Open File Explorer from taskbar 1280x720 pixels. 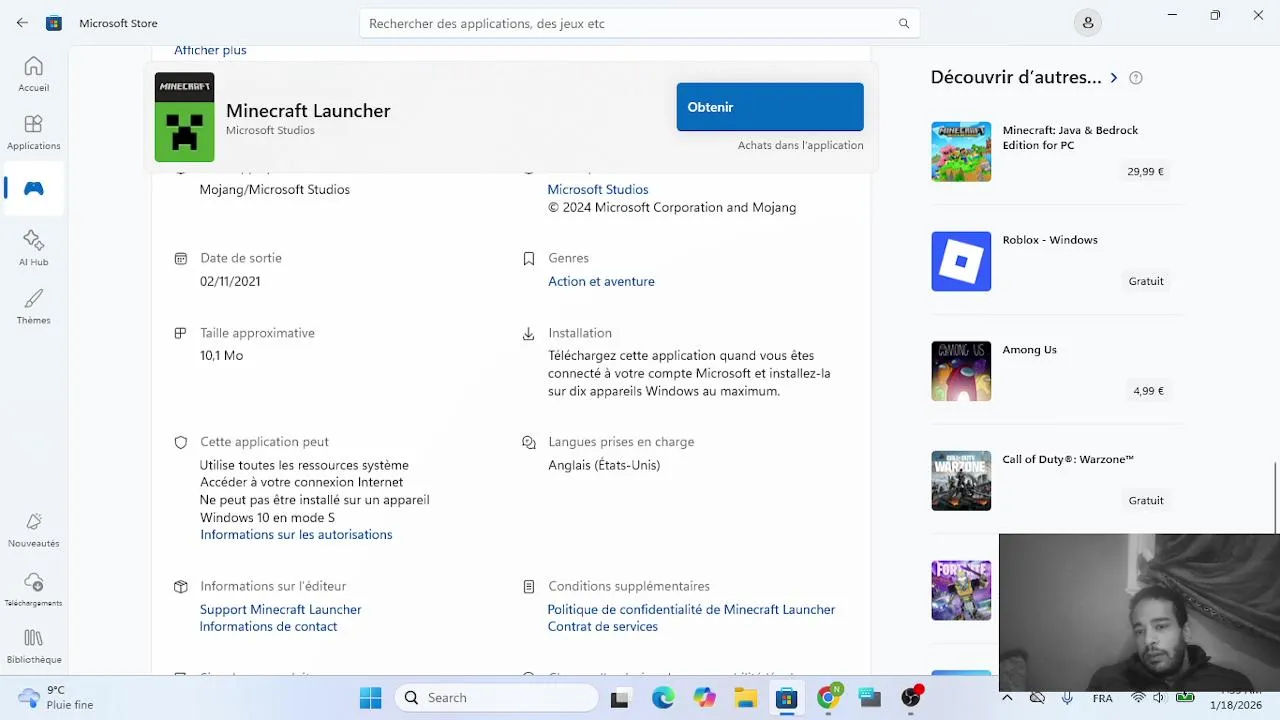pos(746,698)
